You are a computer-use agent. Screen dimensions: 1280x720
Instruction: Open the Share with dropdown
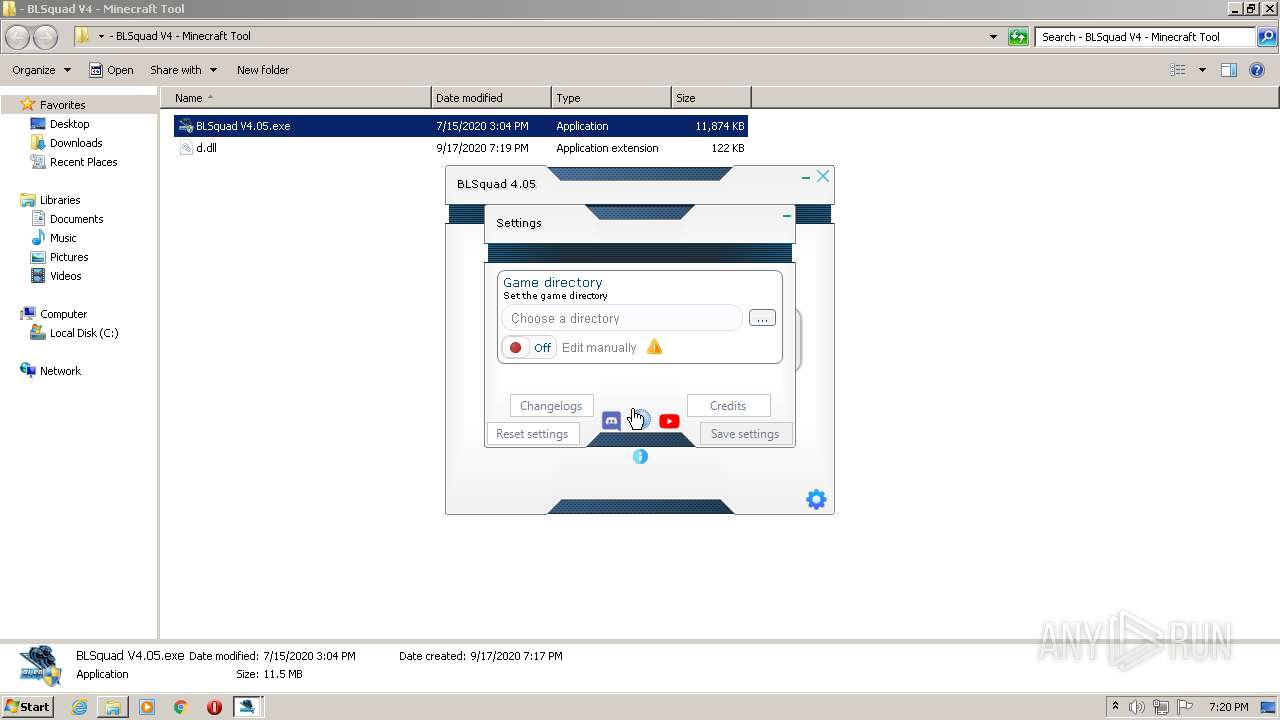pos(183,70)
